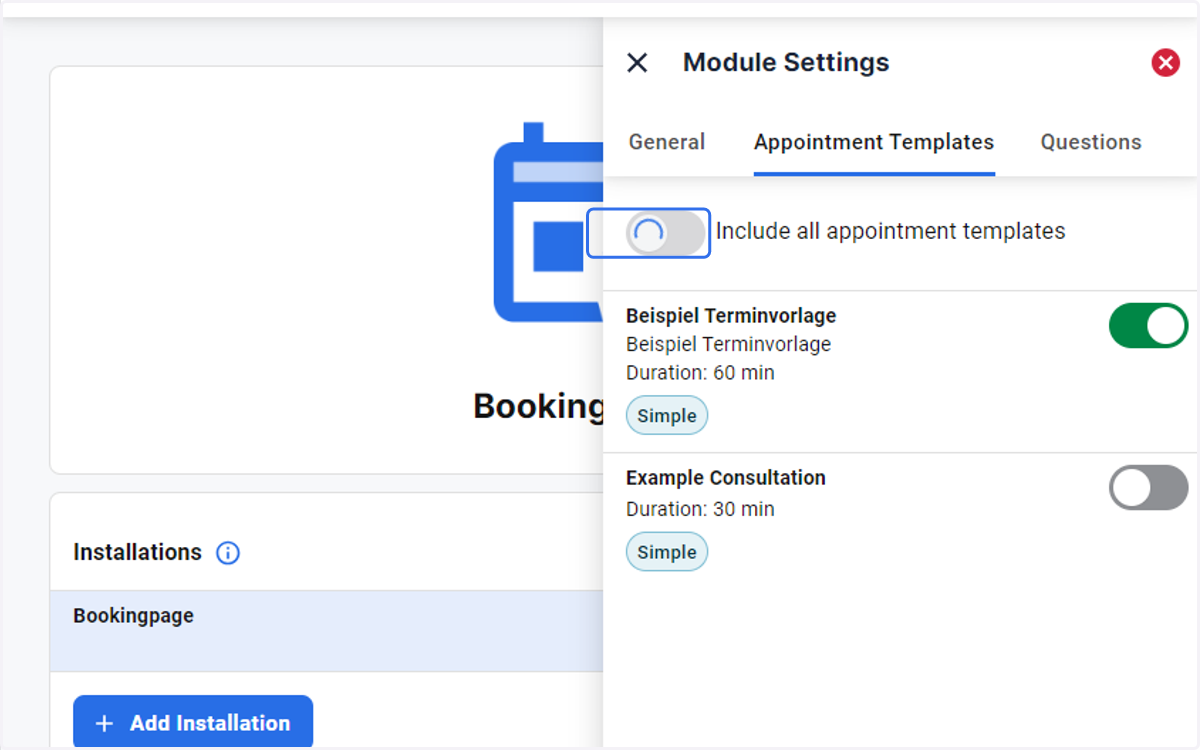The width and height of the screenshot is (1200, 750).
Task: Click the large blue calendar icon
Action: click(548, 222)
